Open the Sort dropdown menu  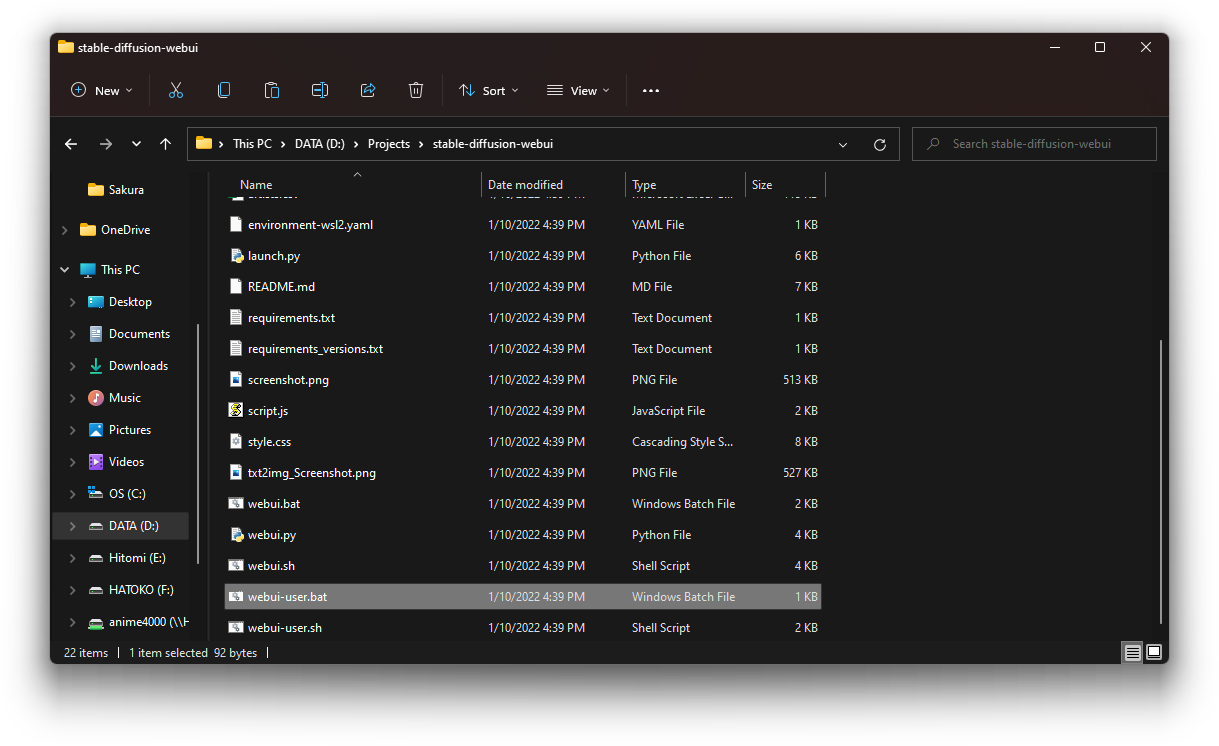(x=489, y=90)
